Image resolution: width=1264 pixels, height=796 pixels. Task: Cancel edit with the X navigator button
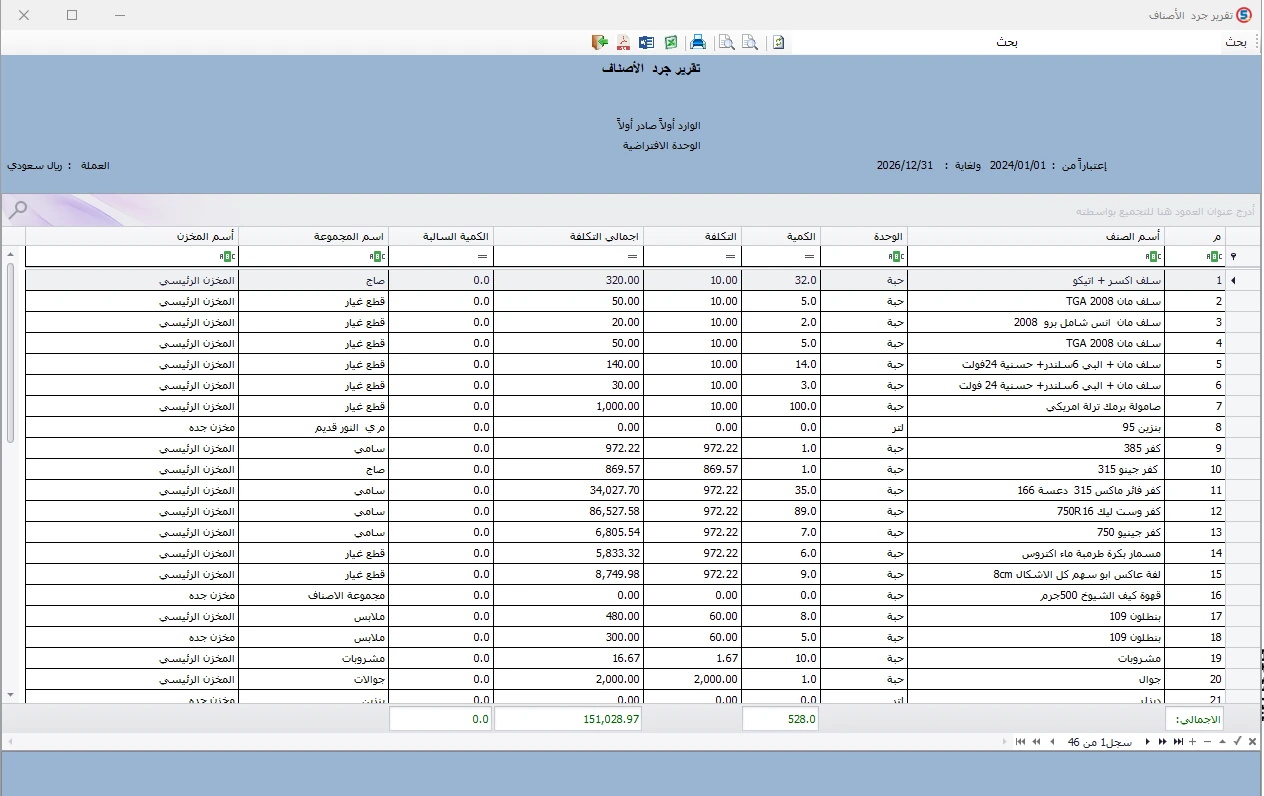(1251, 741)
